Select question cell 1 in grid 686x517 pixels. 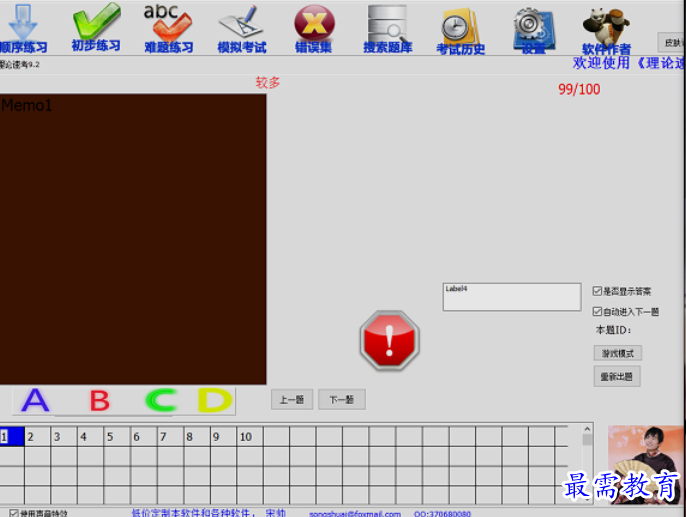click(x=12, y=437)
